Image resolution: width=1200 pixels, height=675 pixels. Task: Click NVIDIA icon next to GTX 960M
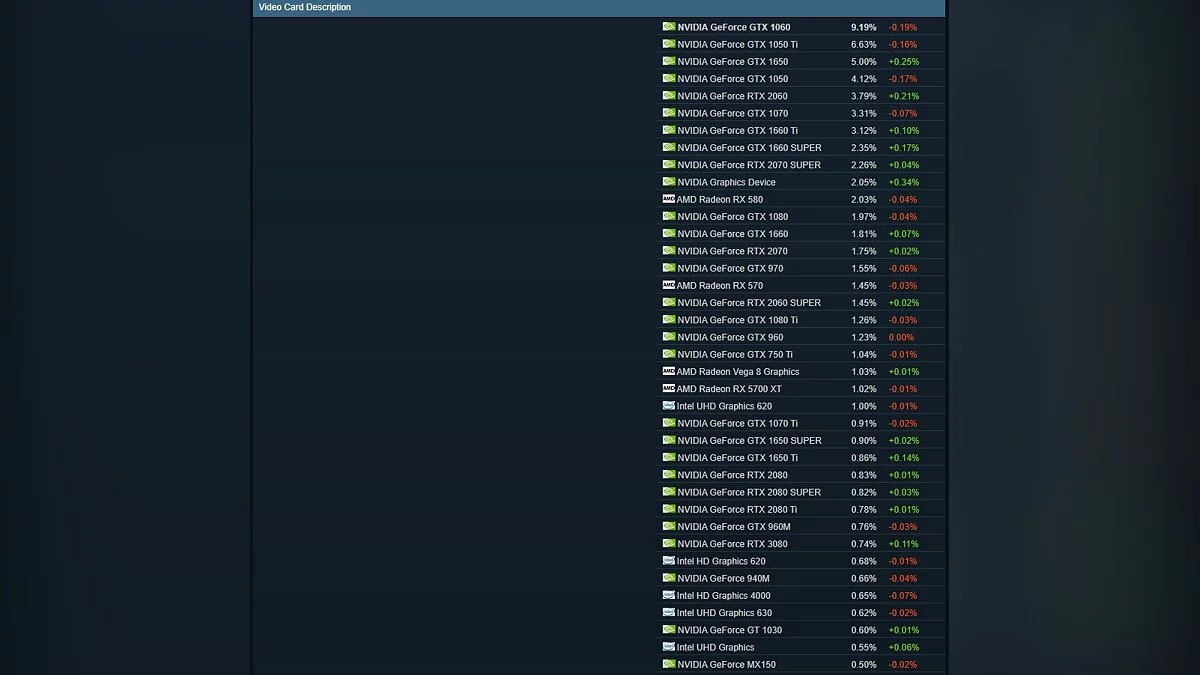pyautogui.click(x=669, y=526)
